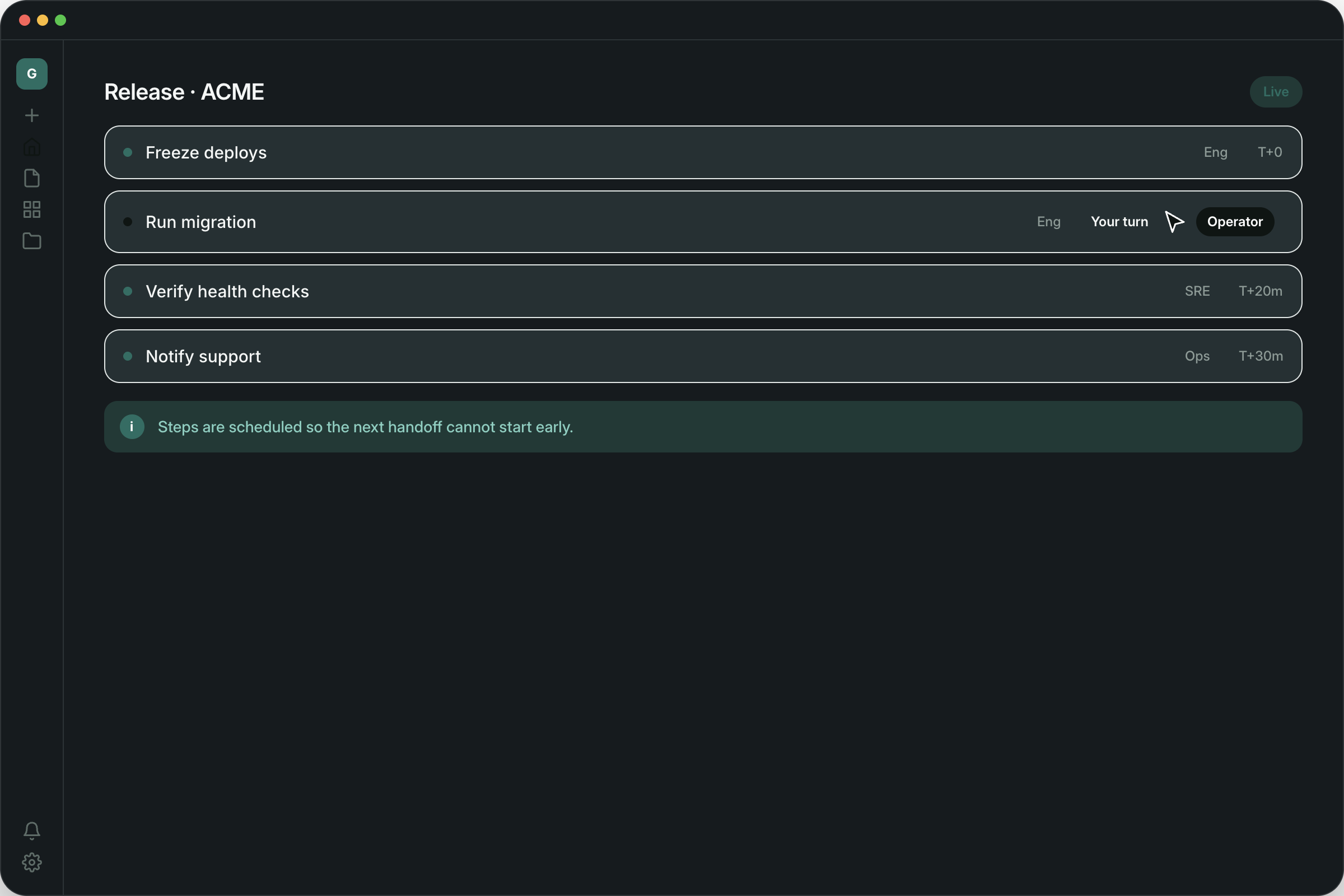Select the Run migration step

[703, 222]
